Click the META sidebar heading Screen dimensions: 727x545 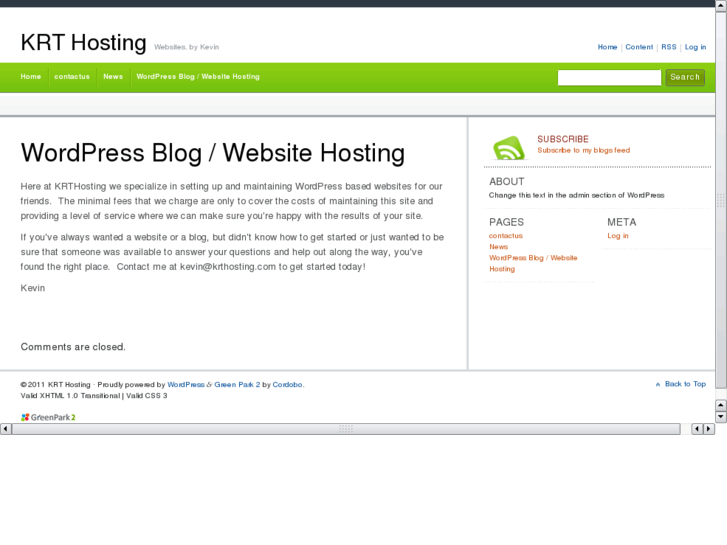(621, 222)
